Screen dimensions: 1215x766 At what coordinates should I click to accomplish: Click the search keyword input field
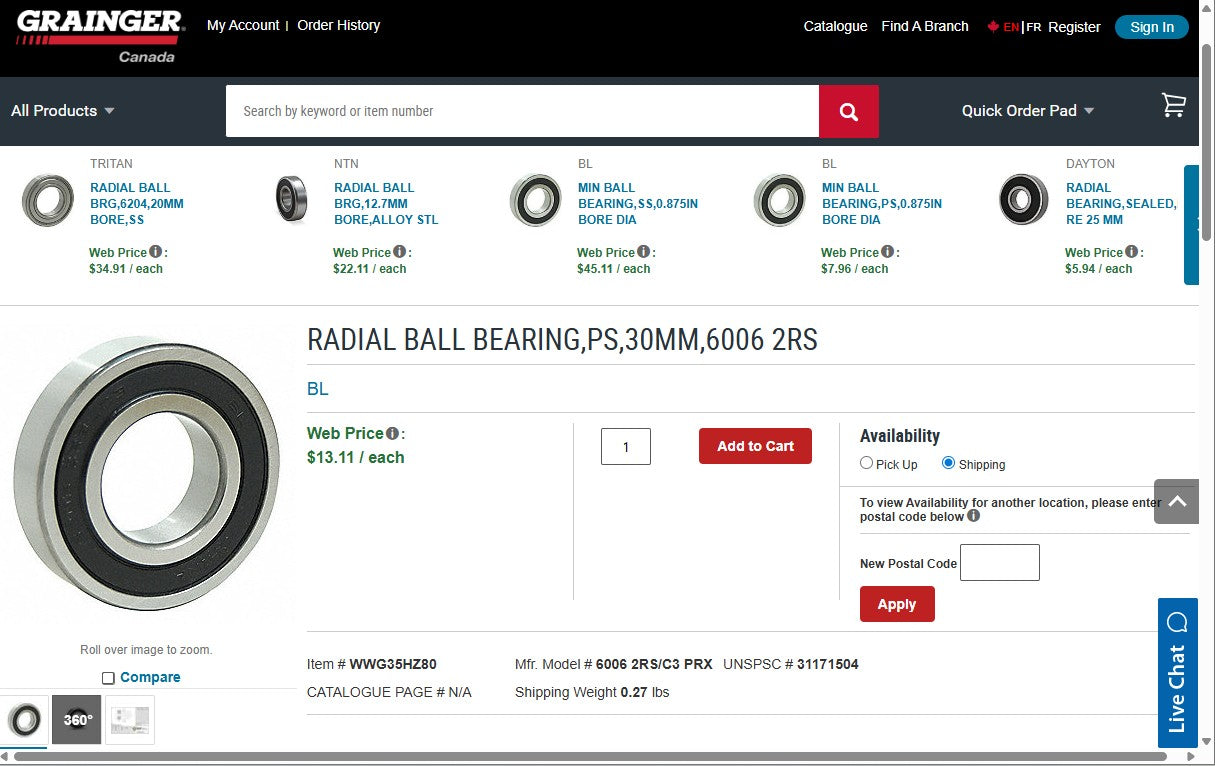(522, 111)
